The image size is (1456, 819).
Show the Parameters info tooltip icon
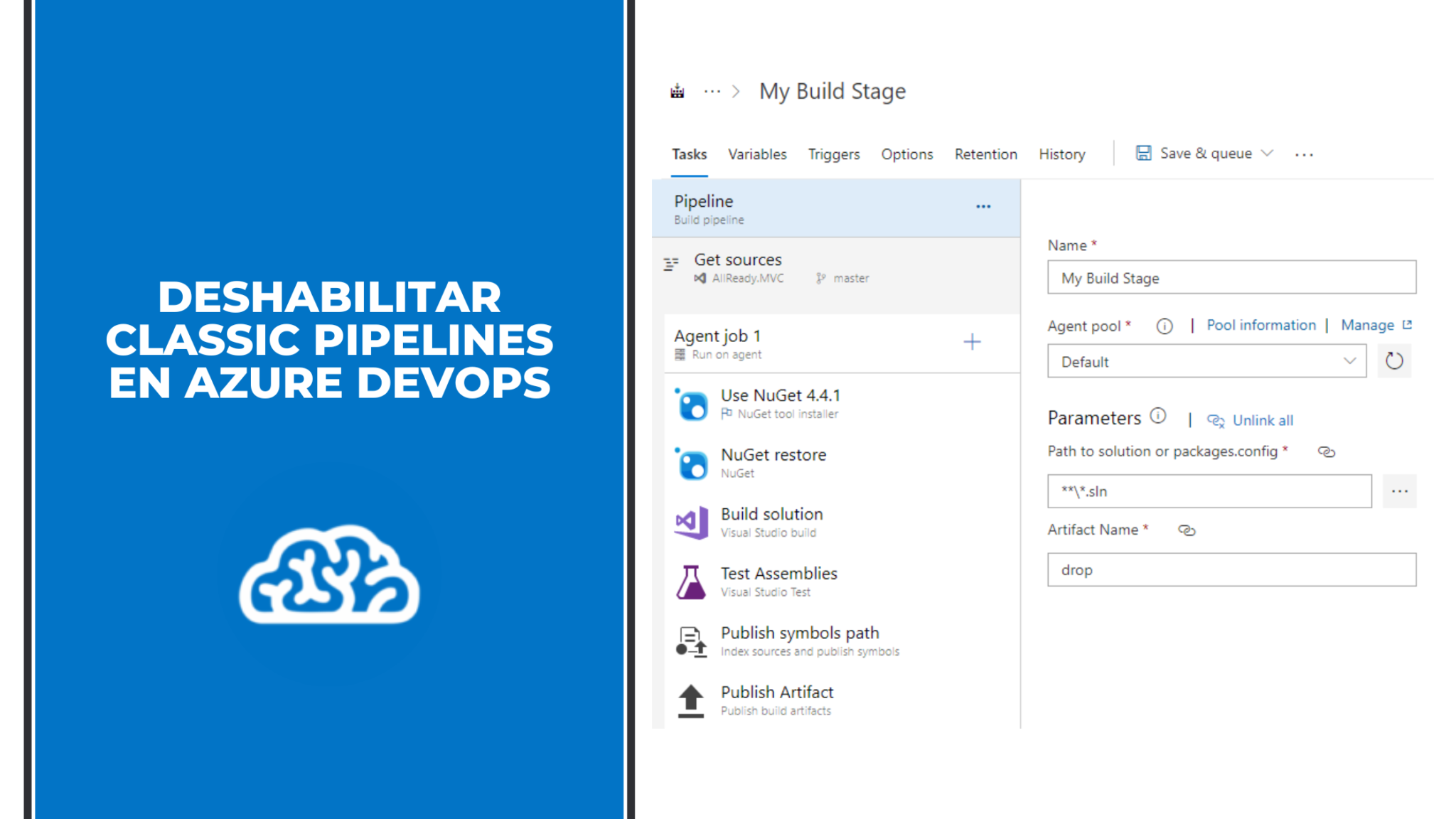(1158, 416)
